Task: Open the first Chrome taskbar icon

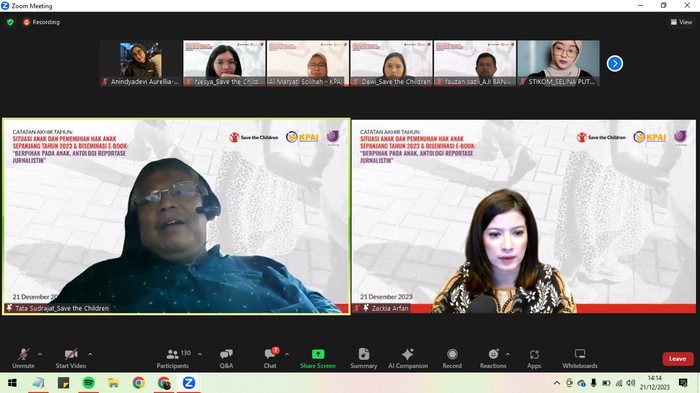Action: point(138,383)
